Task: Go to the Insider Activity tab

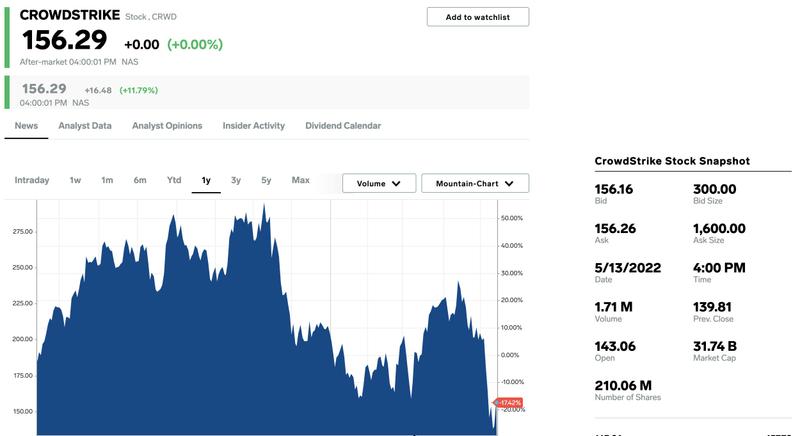Action: [x=254, y=126]
